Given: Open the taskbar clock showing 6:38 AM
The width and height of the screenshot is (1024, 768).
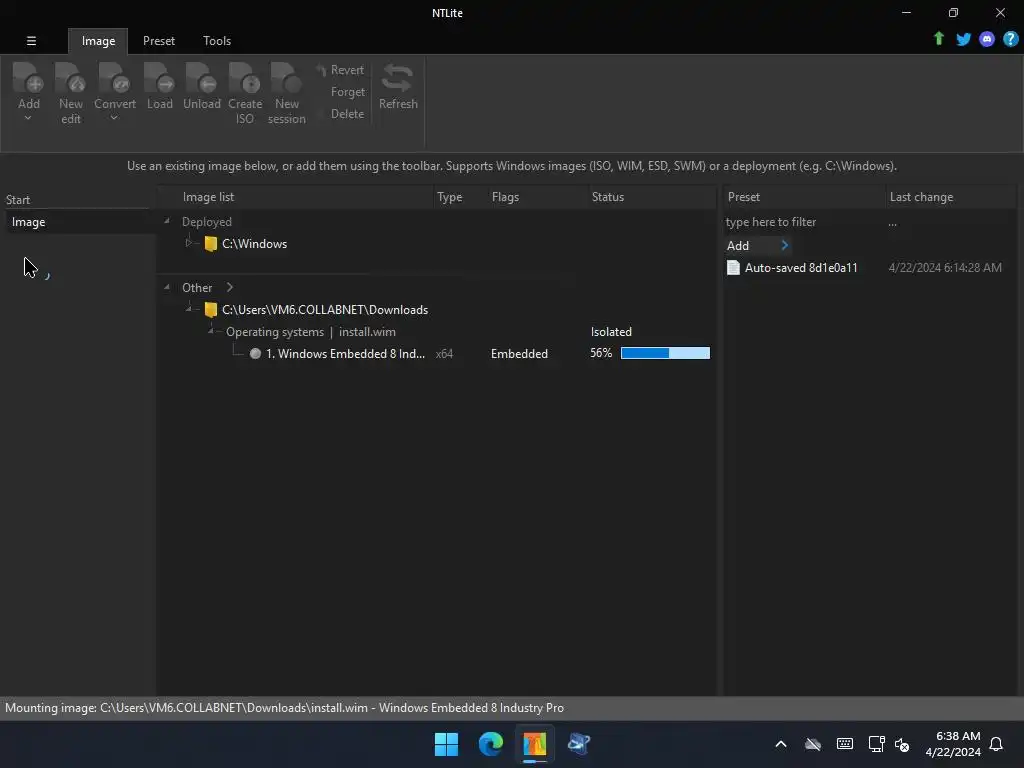Looking at the screenshot, I should point(953,744).
